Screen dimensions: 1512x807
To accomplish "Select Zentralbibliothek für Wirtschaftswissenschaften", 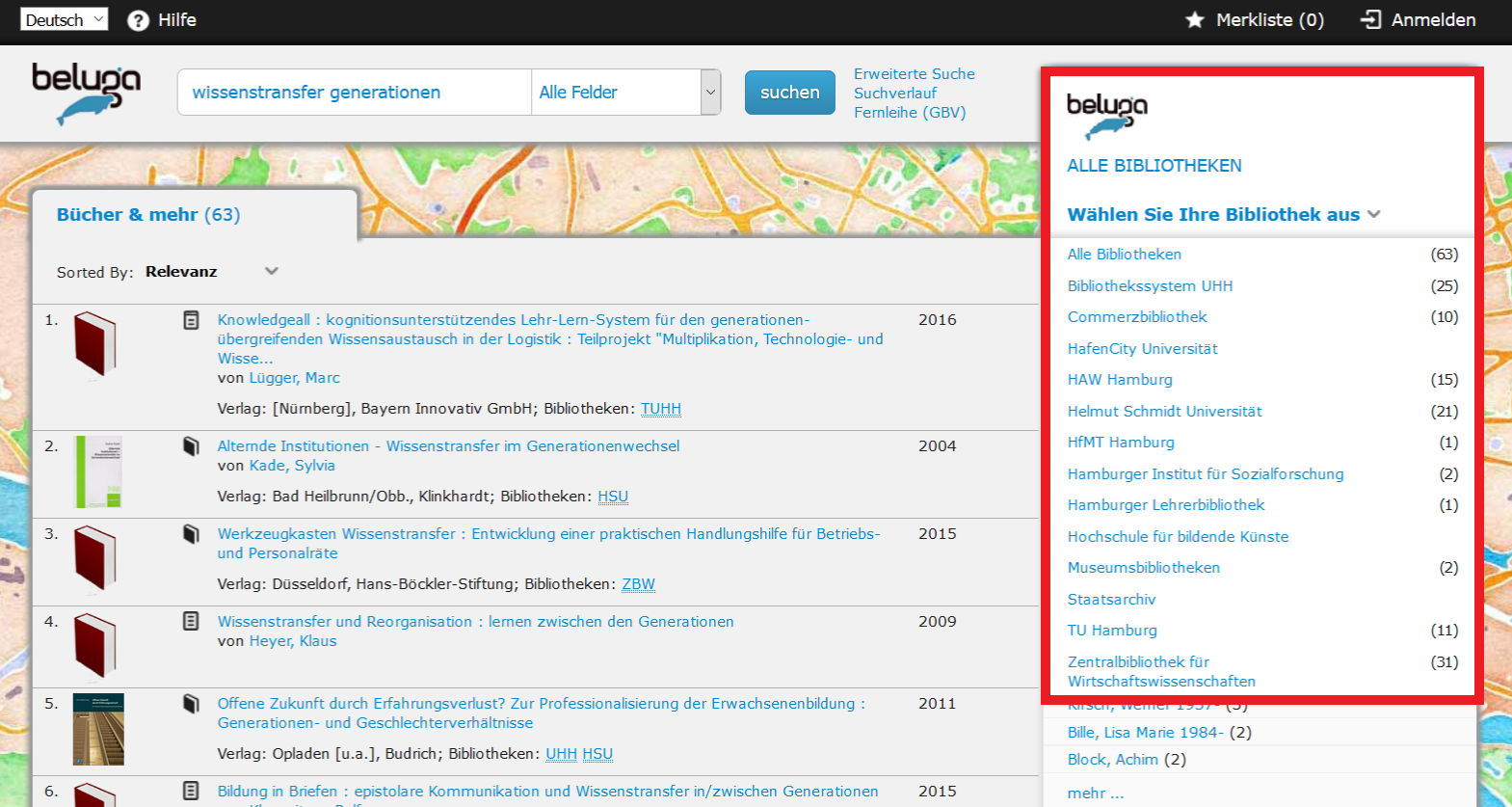I will (1161, 672).
